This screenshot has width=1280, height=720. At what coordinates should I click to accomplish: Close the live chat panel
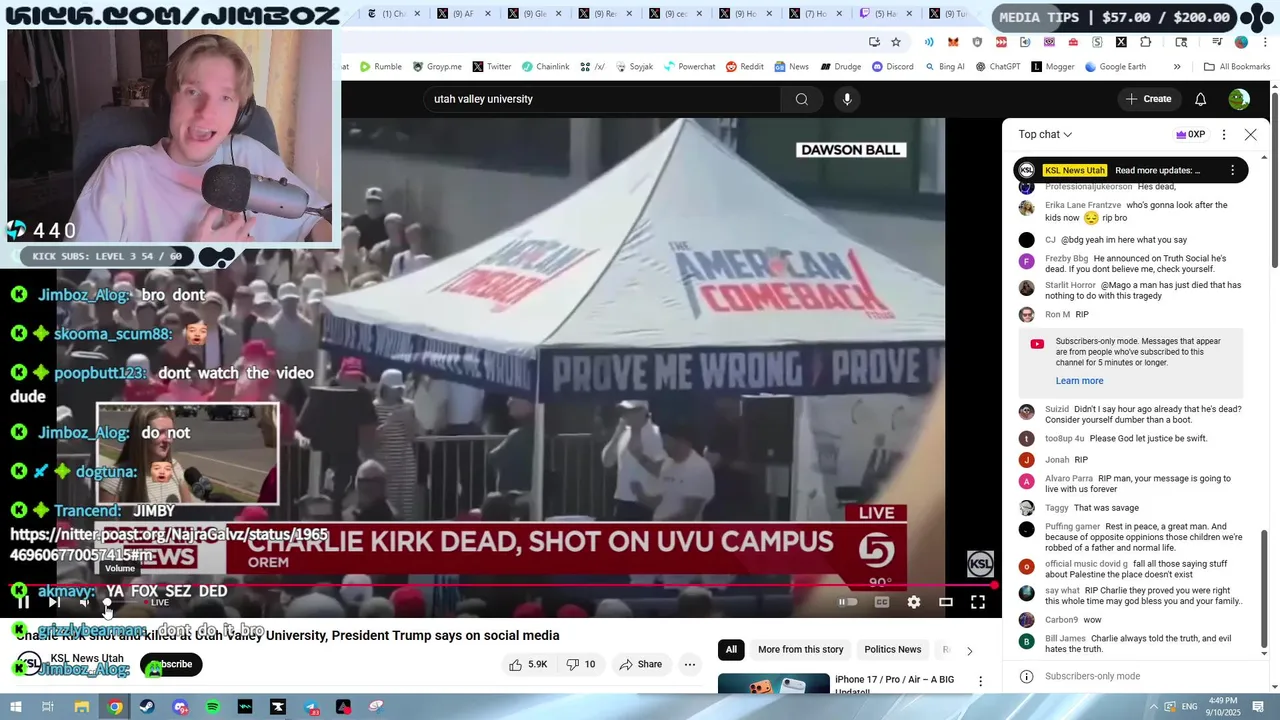tap(1250, 134)
